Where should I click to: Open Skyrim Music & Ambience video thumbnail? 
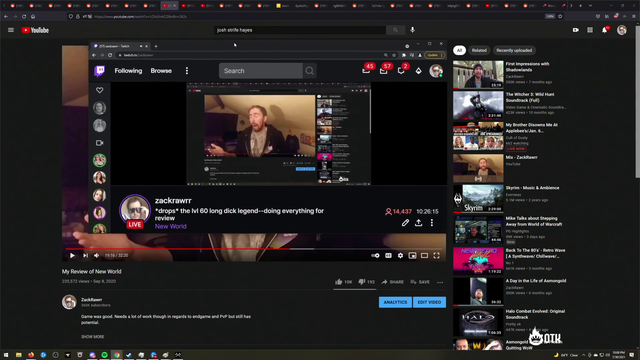478,199
